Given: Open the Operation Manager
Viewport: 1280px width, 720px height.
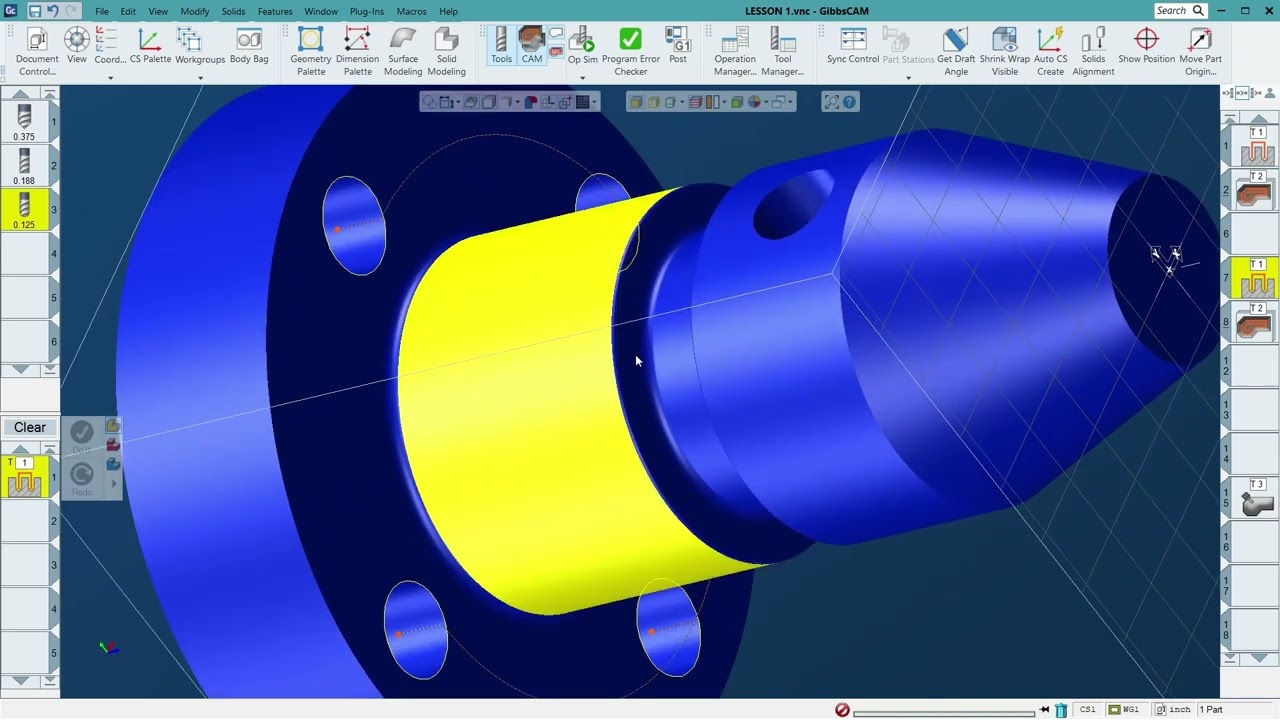Looking at the screenshot, I should (x=735, y=52).
